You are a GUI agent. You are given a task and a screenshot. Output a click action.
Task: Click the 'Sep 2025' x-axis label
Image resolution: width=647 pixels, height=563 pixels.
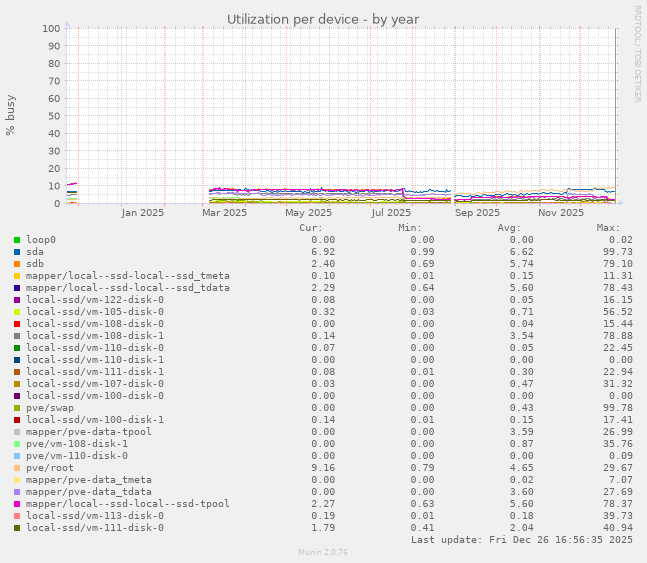click(477, 213)
